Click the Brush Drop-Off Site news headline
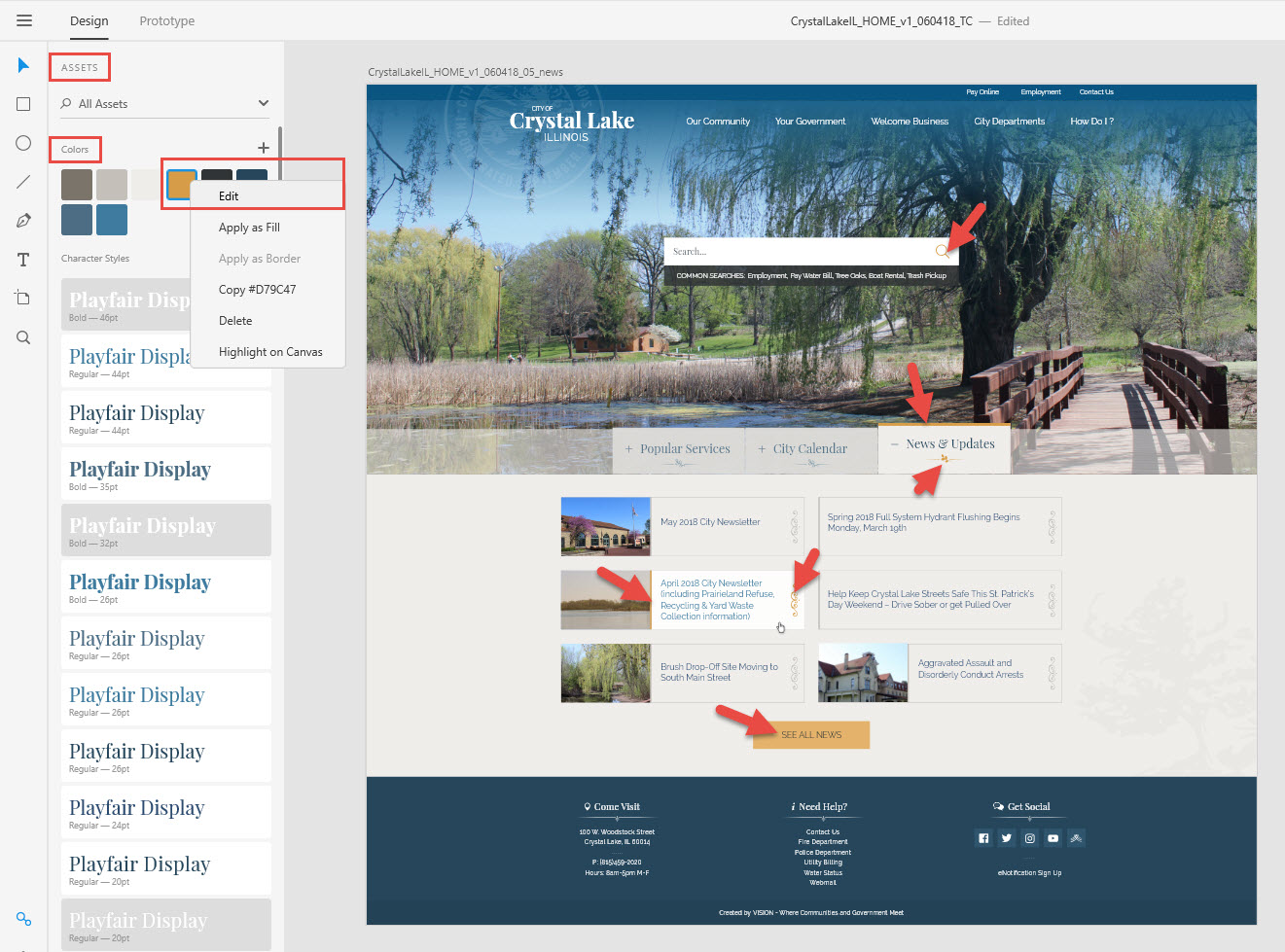The height and width of the screenshot is (952, 1285). point(719,672)
